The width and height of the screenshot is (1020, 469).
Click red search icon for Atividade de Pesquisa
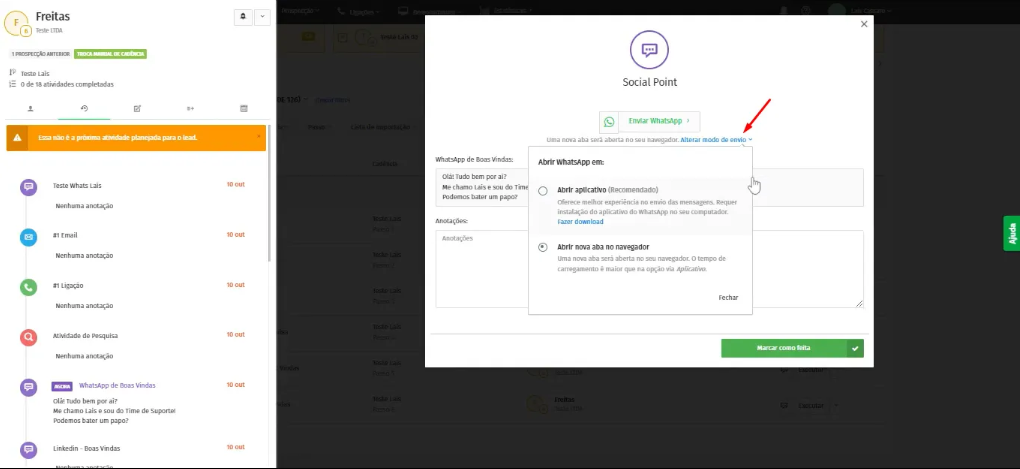click(28, 338)
